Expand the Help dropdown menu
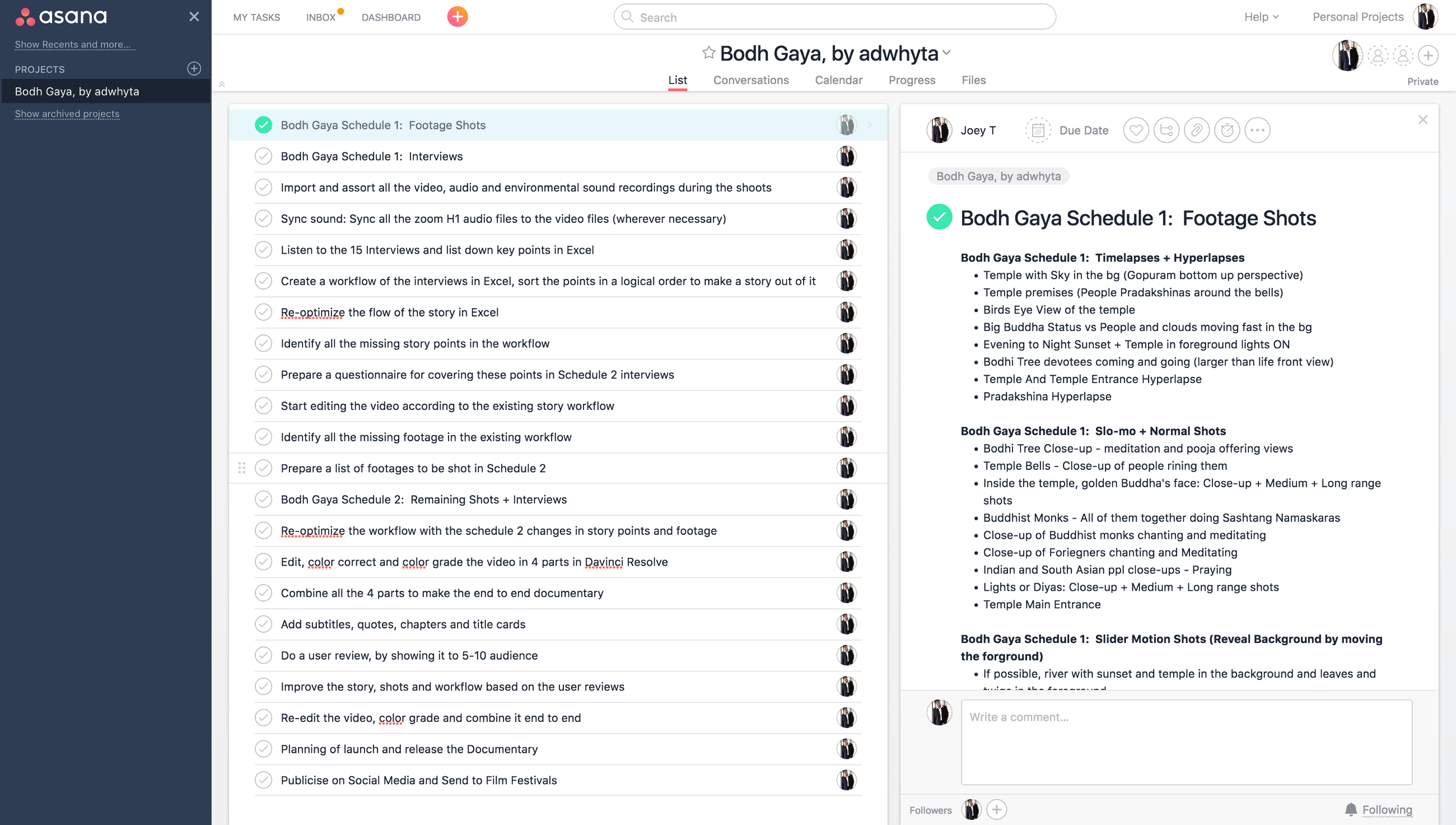This screenshot has width=1456, height=825. (x=1261, y=17)
